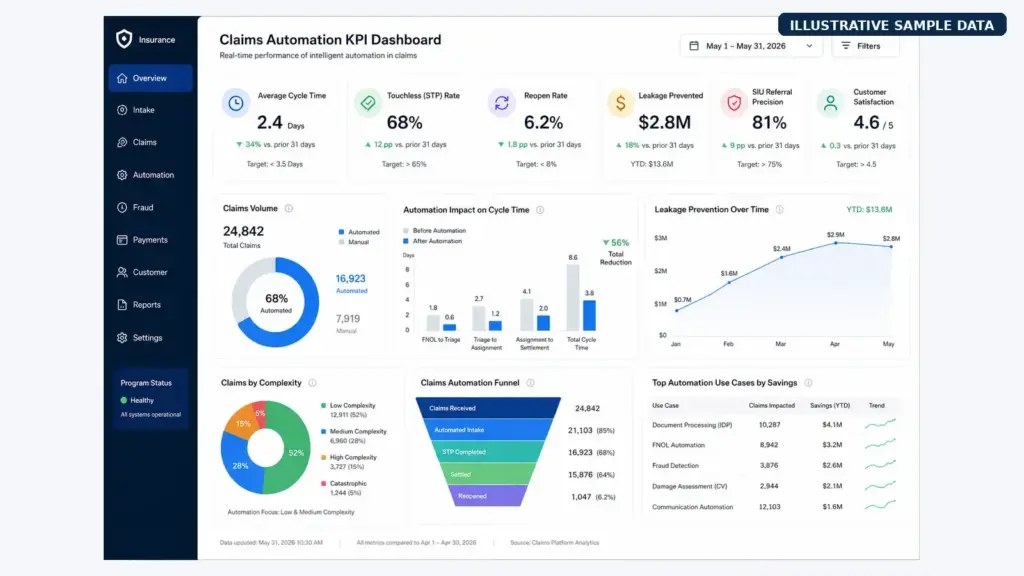Click the Reopen Rate refresh icon
Image resolution: width=1024 pixels, height=576 pixels.
[x=502, y=103]
